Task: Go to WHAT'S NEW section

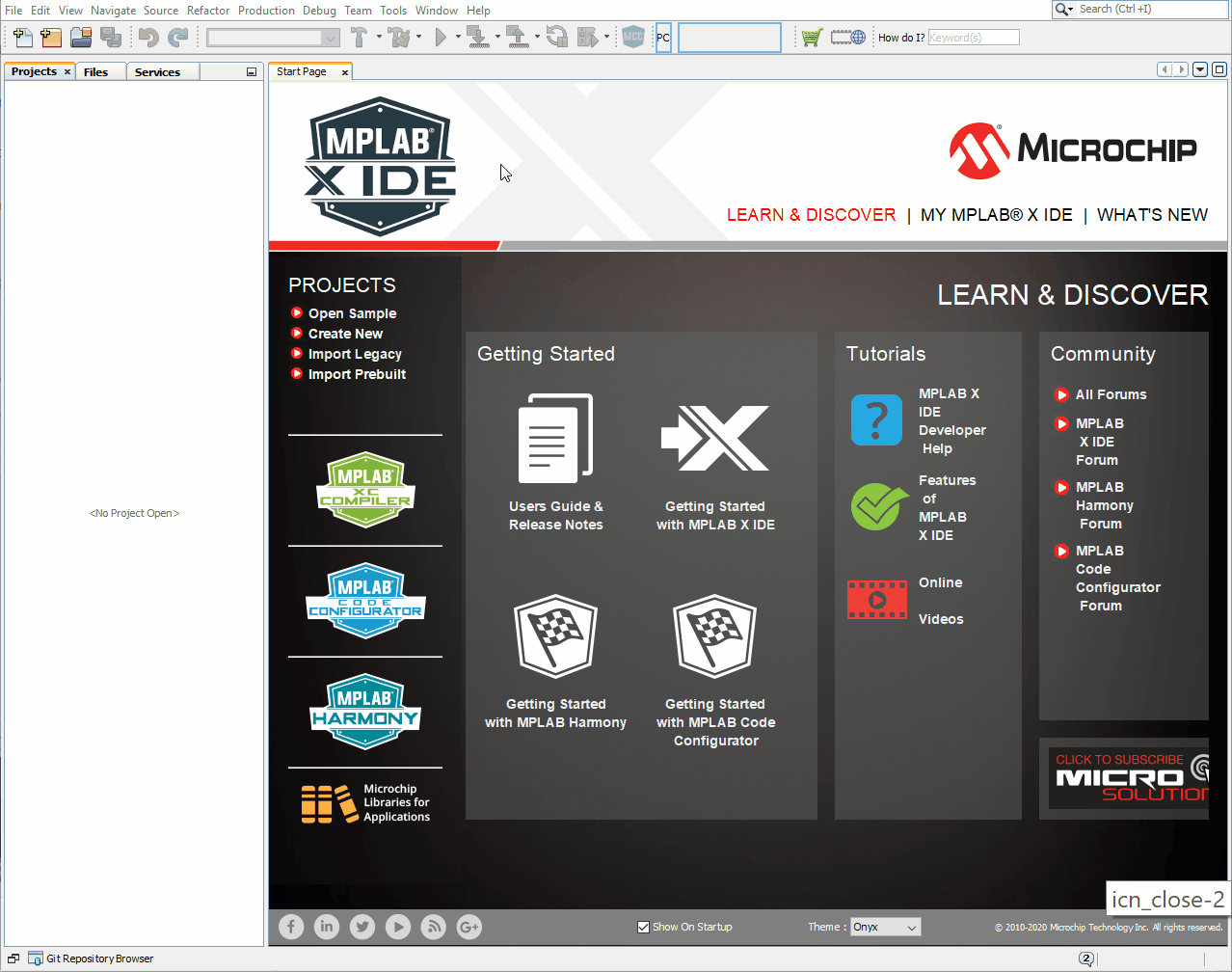Action: click(x=1152, y=215)
